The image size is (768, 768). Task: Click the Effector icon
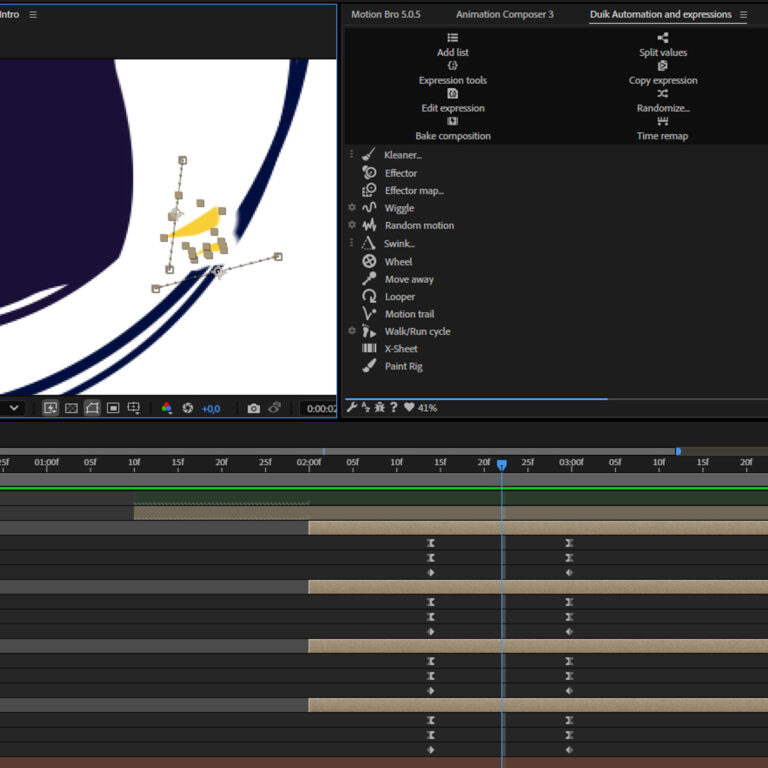(369, 173)
